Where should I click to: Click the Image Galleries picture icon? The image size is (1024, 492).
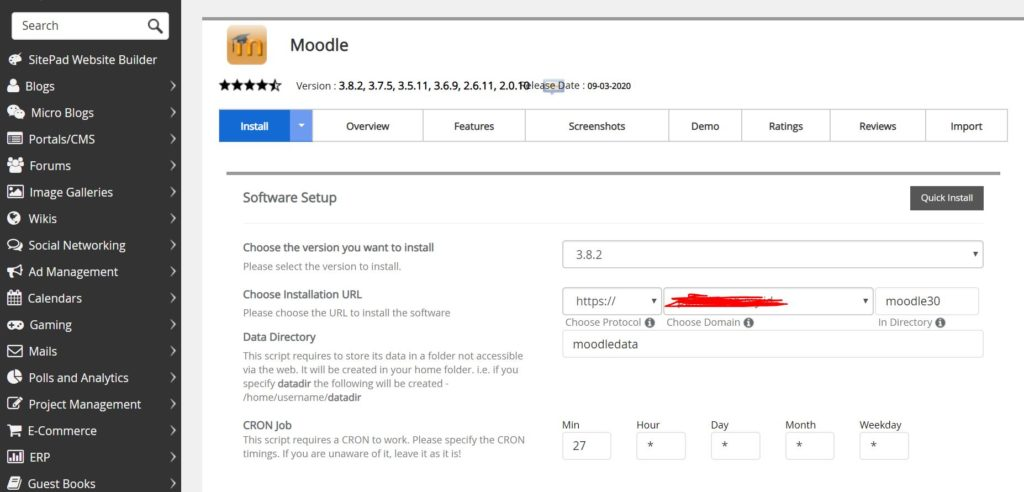coord(15,192)
